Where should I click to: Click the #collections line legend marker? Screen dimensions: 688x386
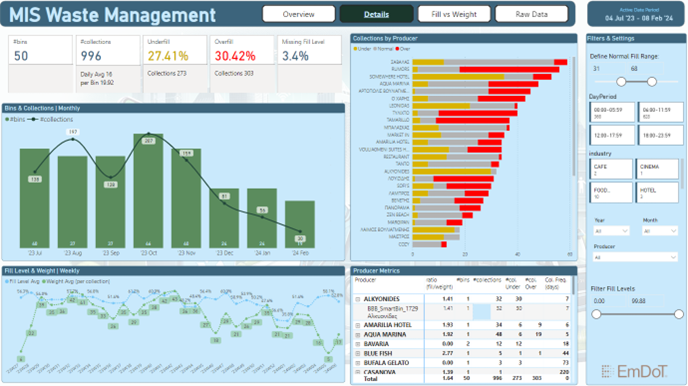tap(33, 119)
